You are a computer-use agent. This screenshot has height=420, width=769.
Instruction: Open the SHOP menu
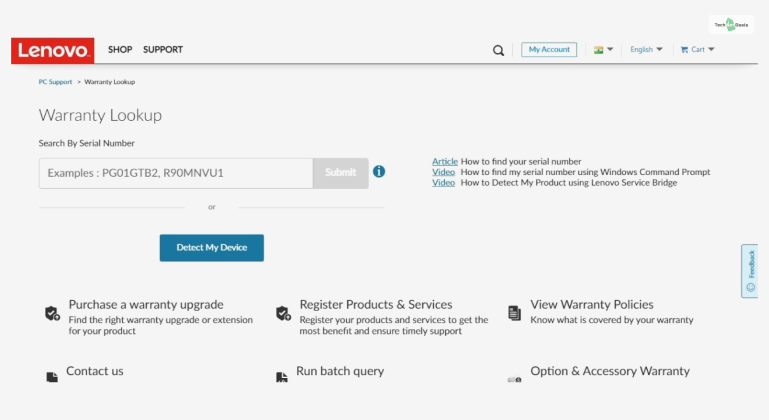click(120, 50)
